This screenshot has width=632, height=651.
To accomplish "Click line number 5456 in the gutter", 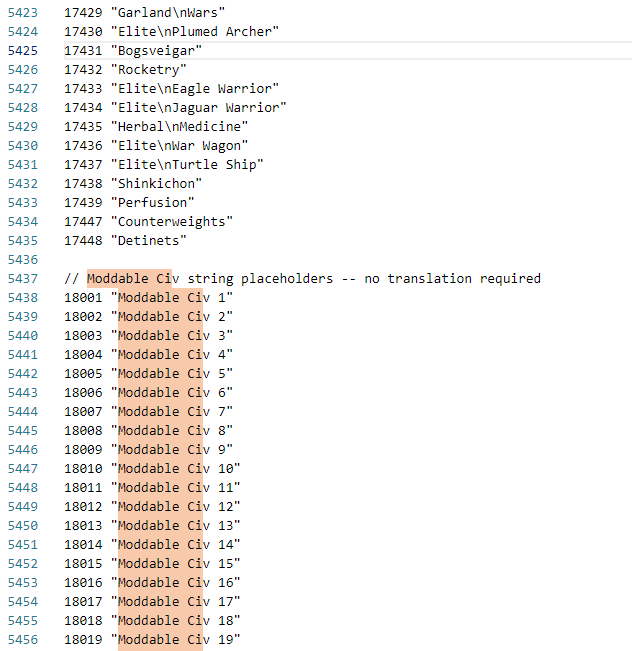I will [22, 639].
